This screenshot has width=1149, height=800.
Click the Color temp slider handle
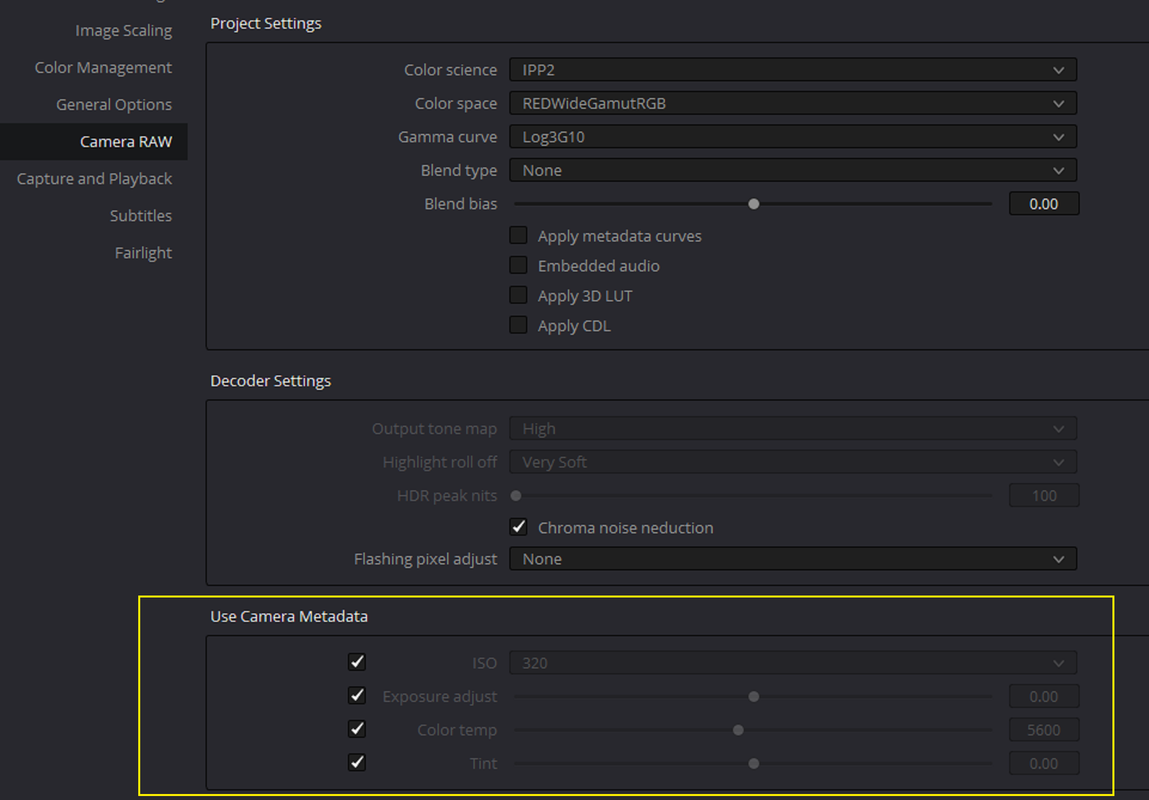click(x=738, y=730)
